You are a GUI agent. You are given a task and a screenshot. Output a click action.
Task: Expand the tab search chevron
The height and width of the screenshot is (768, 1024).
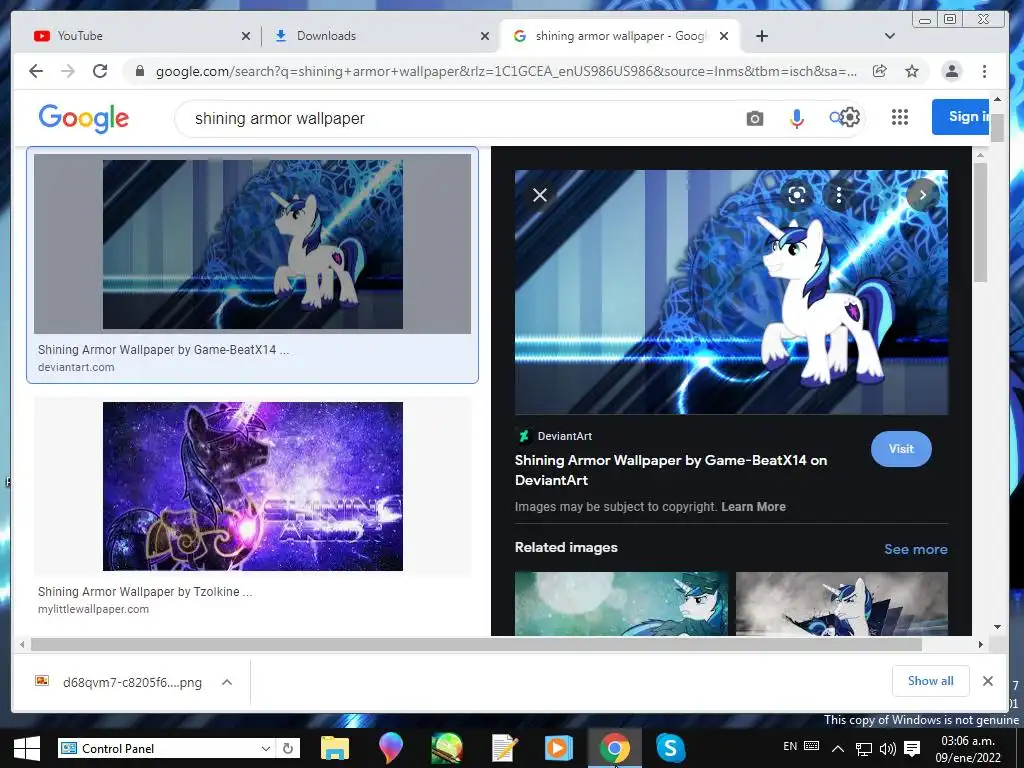889,36
